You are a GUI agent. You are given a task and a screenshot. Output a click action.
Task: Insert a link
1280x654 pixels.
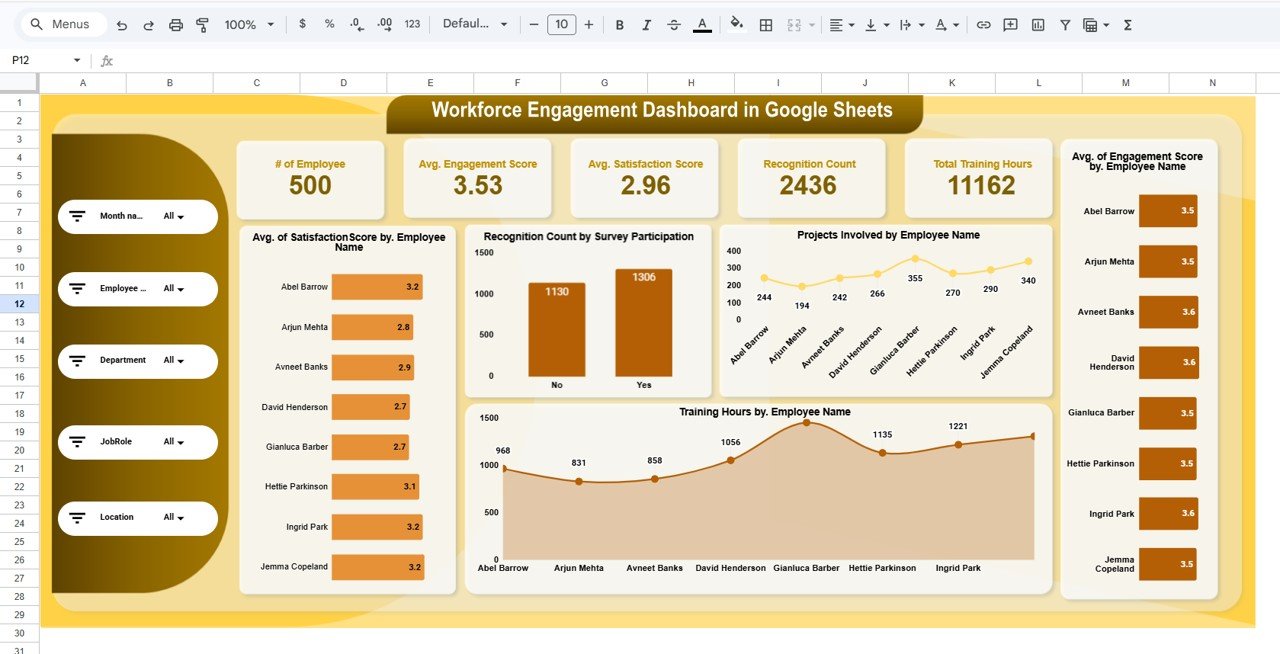click(x=985, y=24)
